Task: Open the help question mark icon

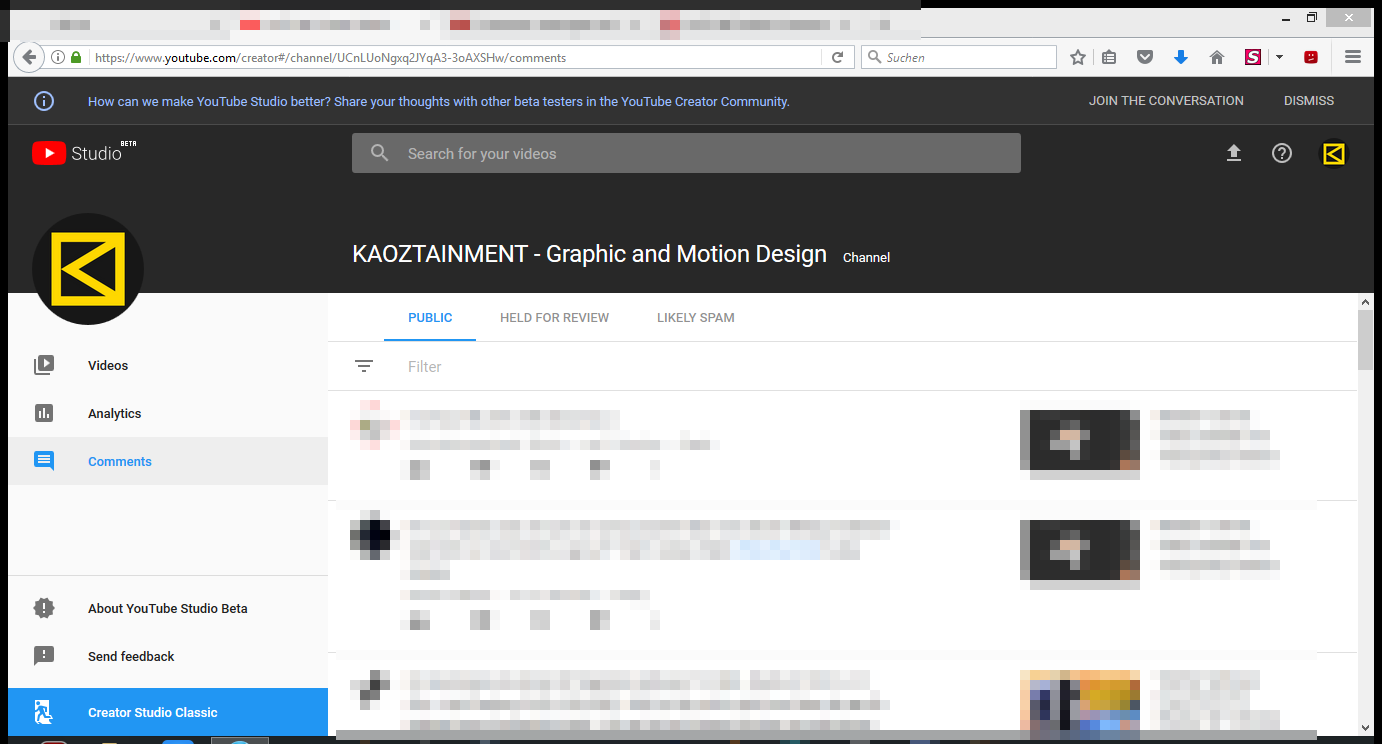Action: coord(1282,153)
